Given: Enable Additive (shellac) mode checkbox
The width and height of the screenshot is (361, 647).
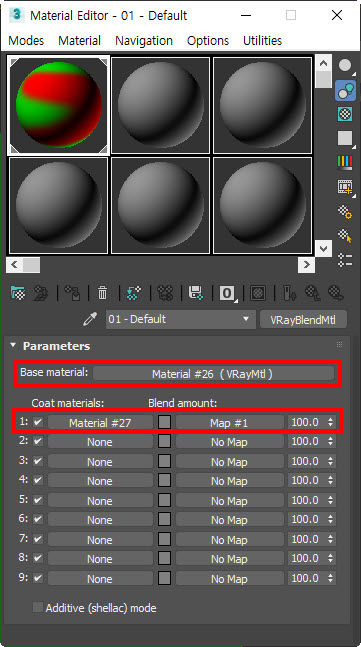Looking at the screenshot, I should click(x=38, y=607).
